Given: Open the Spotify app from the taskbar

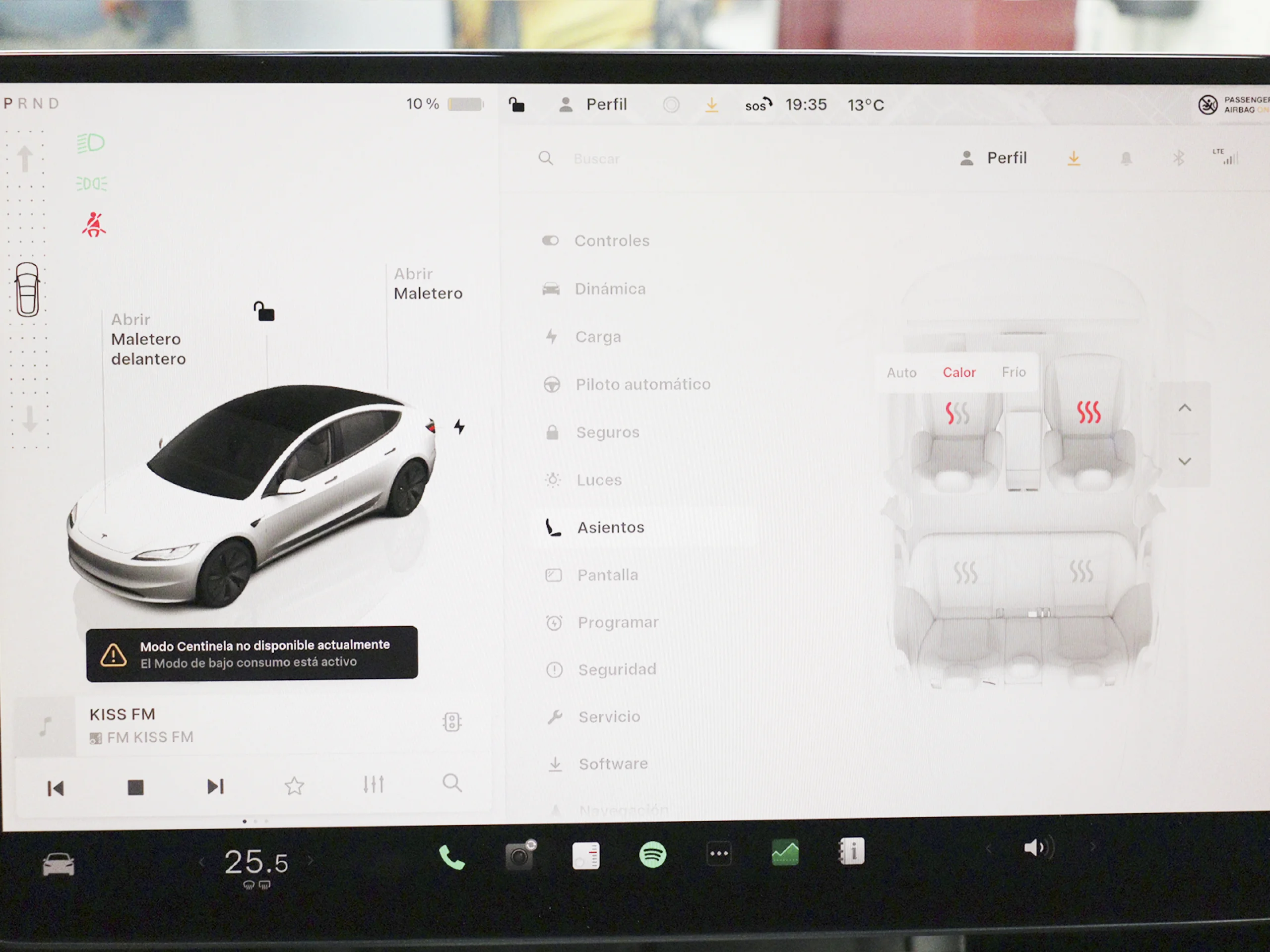Looking at the screenshot, I should click(x=652, y=855).
